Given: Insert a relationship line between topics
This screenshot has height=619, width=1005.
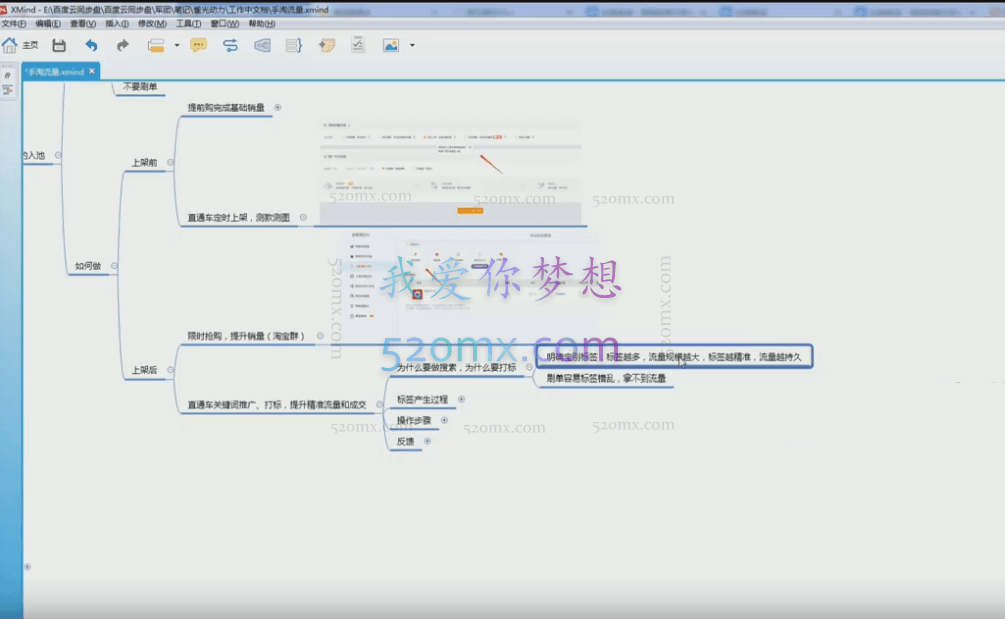Looking at the screenshot, I should pos(230,46).
